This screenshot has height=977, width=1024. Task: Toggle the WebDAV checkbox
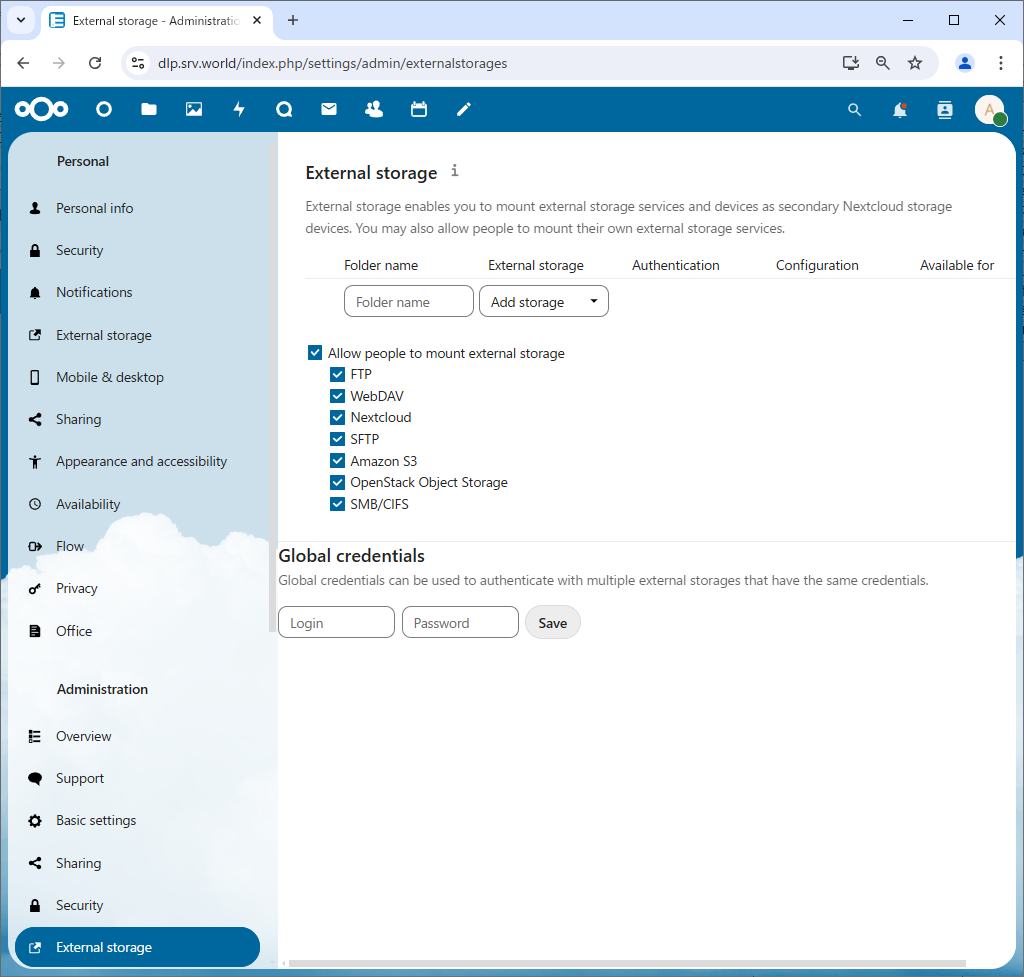[x=338, y=396]
